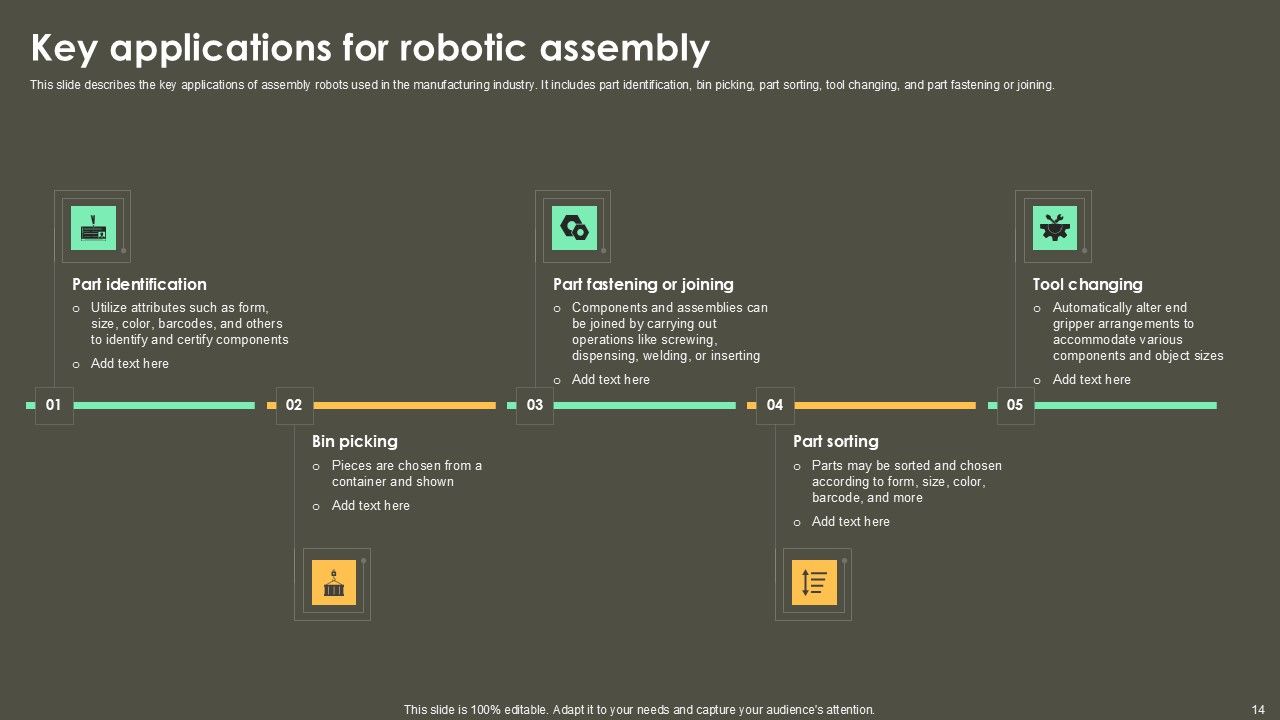Select the Tool changing heading

pyautogui.click(x=1087, y=284)
